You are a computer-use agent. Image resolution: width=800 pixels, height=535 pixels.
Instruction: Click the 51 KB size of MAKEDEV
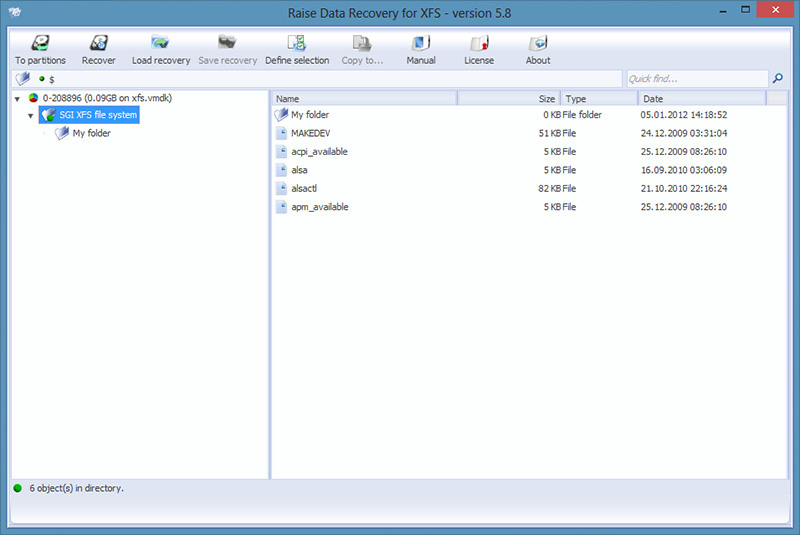click(549, 133)
